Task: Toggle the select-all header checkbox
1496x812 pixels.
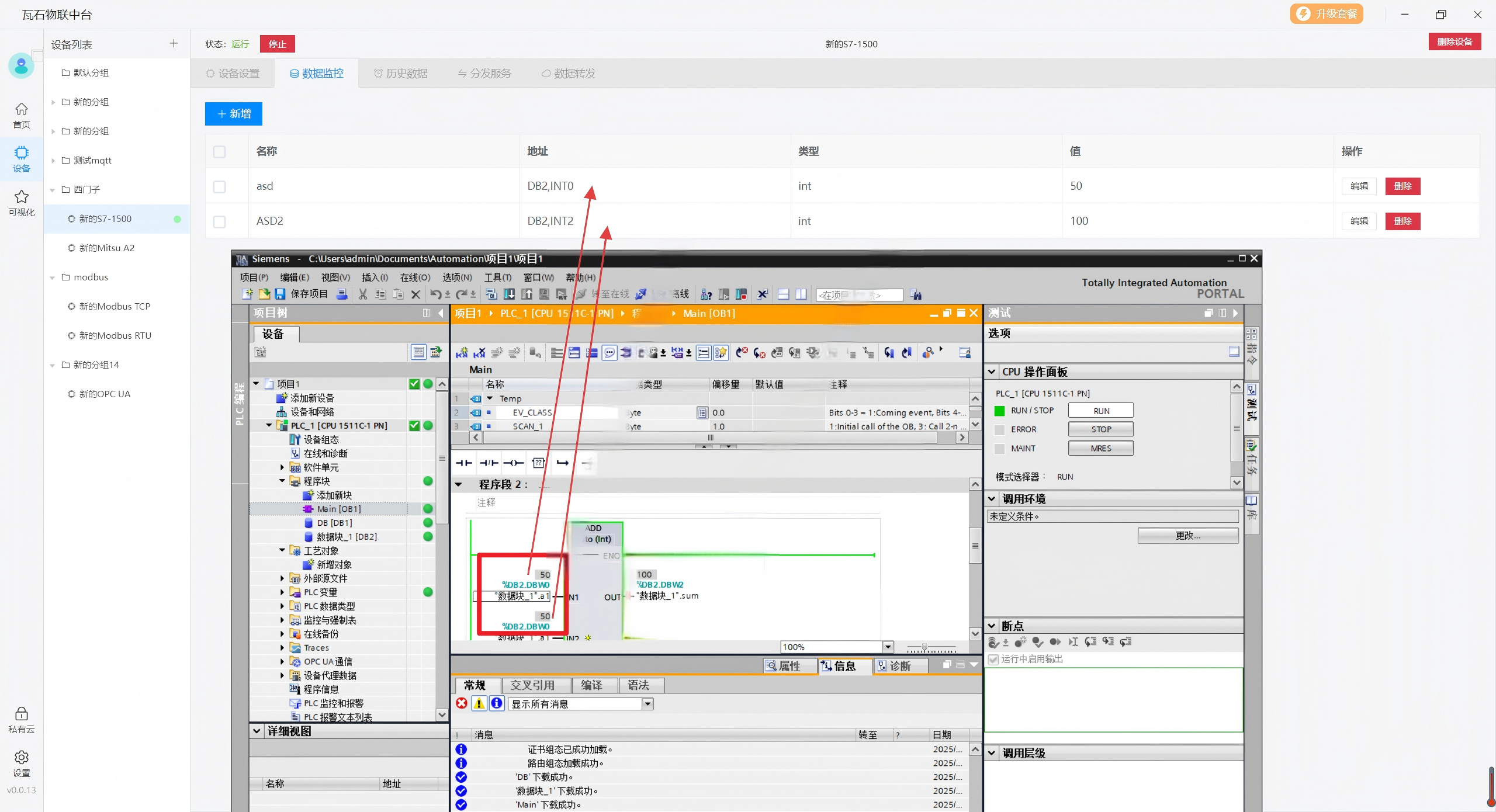Action: pos(219,151)
